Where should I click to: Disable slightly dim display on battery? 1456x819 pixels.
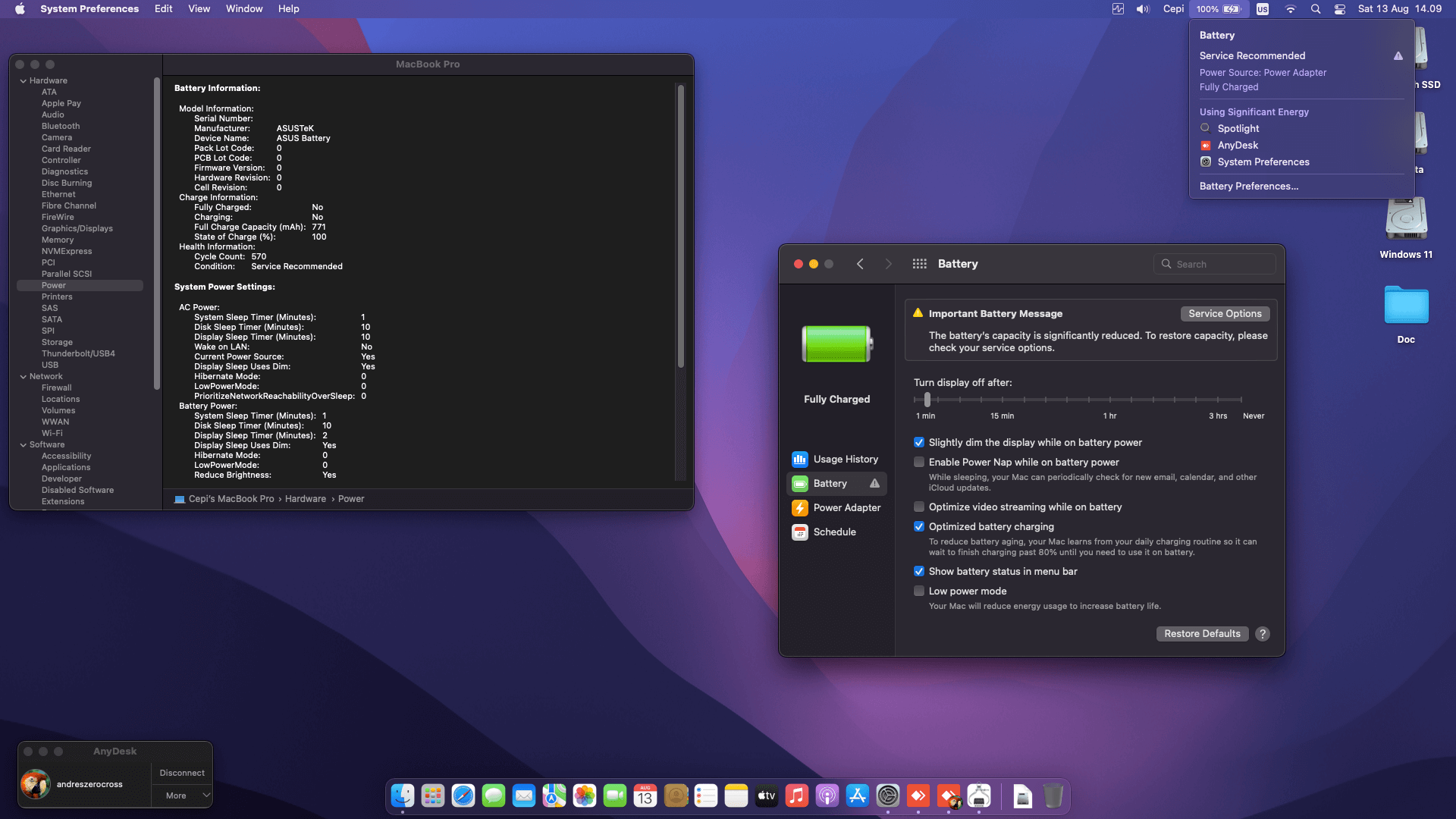point(919,442)
